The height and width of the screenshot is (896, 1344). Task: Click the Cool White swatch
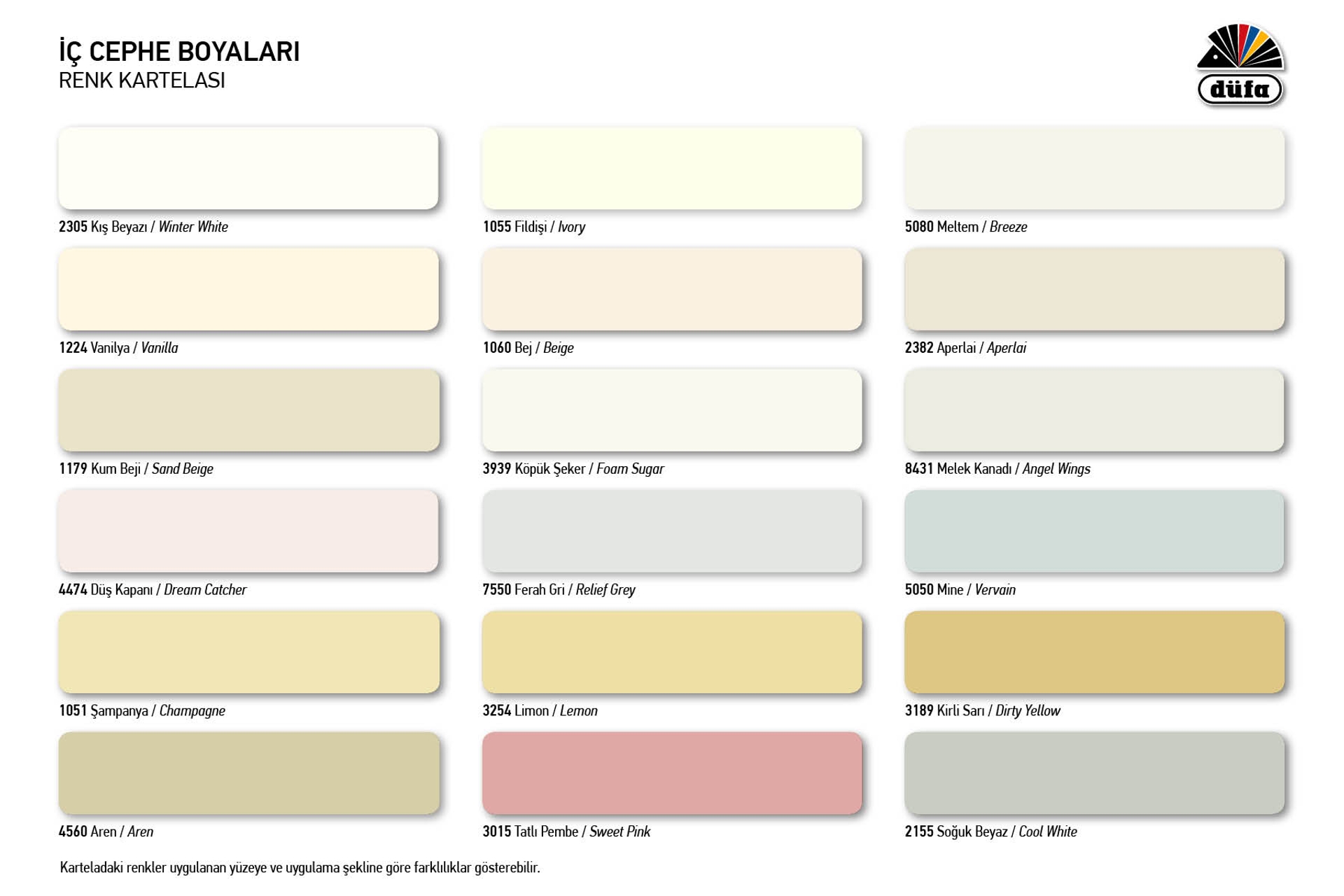coord(1094,773)
